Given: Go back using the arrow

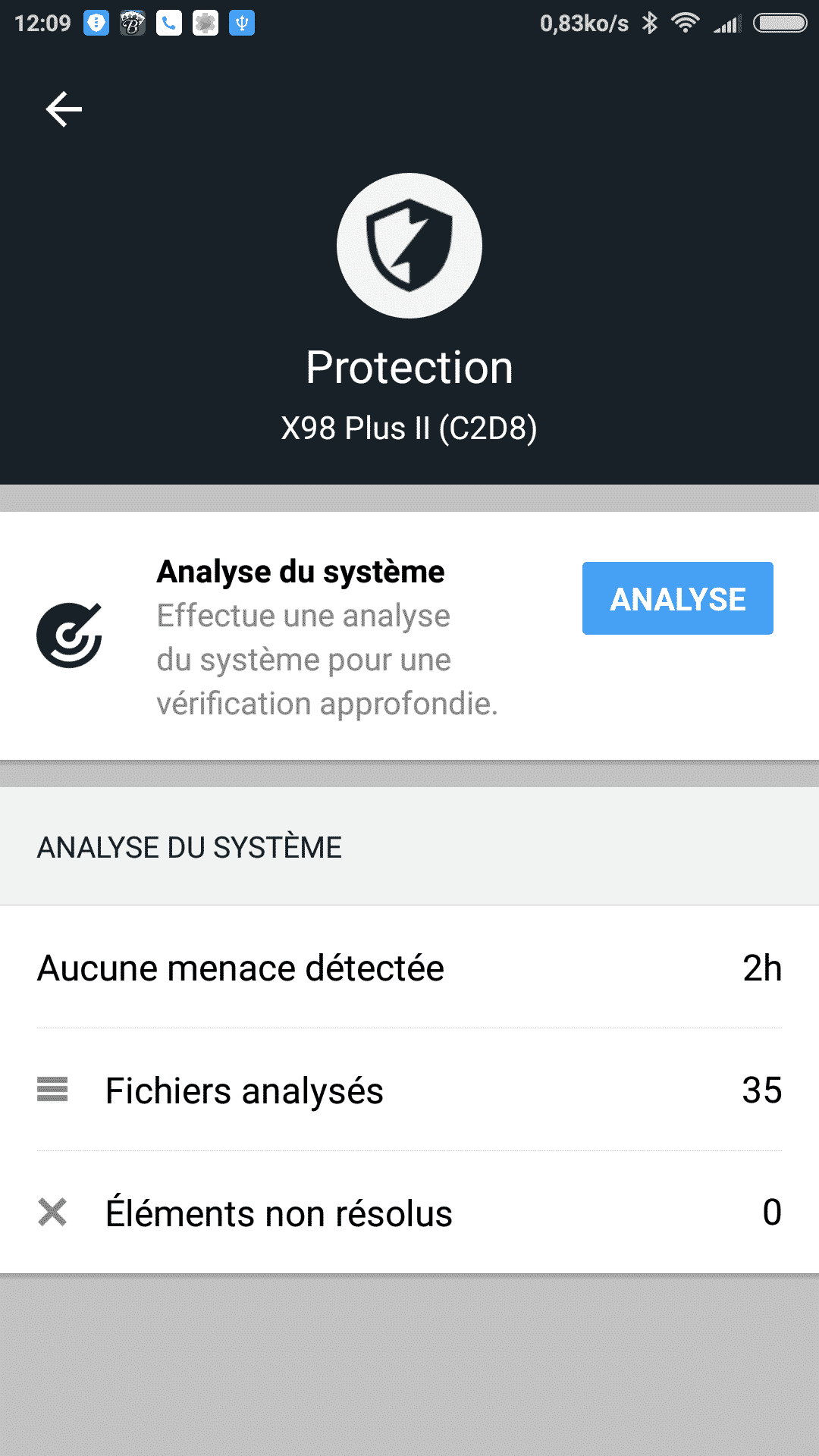Looking at the screenshot, I should point(64,109).
